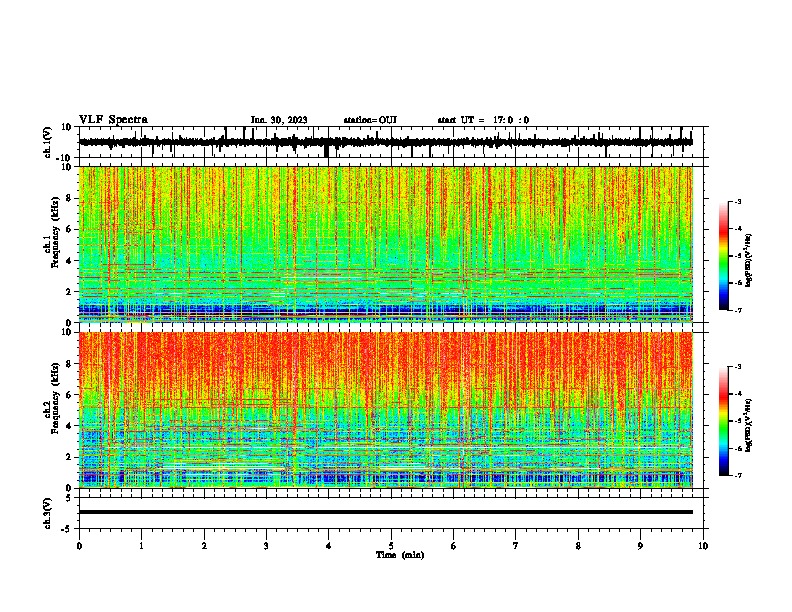Screen dimensions: 792x612
Task: Click the ch.1 color bar log(PSD) unit label
Action: (x=749, y=260)
